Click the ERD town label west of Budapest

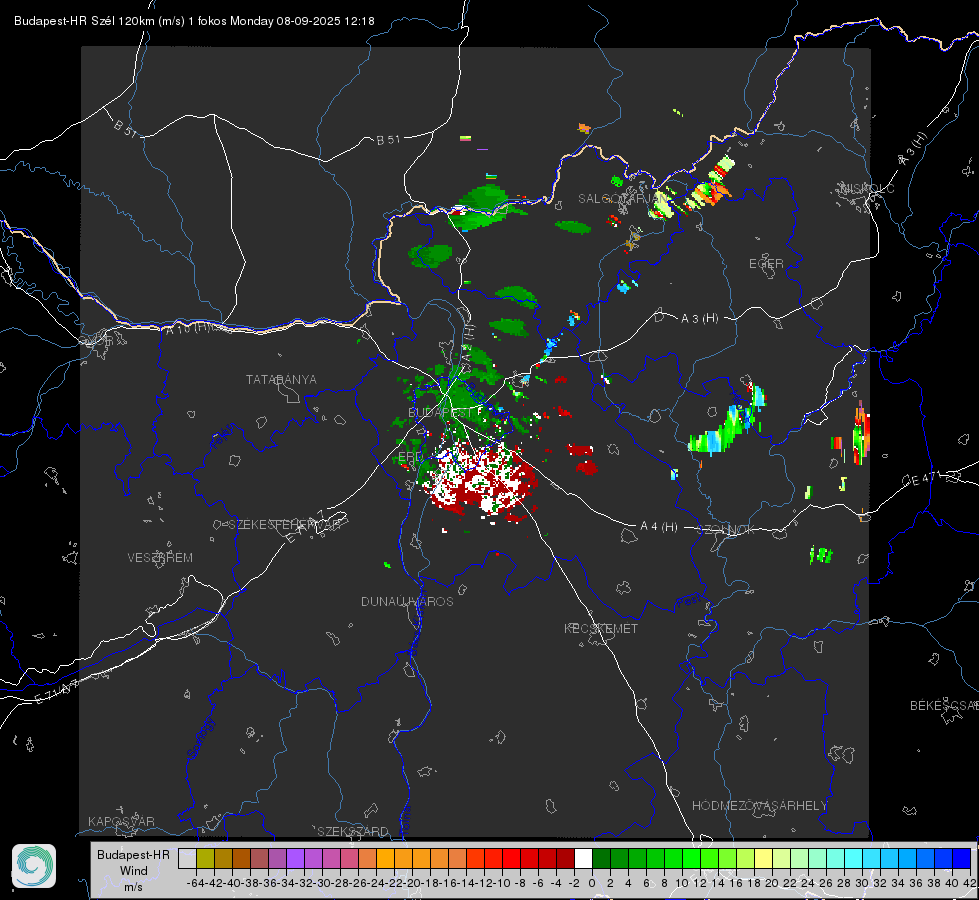tap(410, 457)
